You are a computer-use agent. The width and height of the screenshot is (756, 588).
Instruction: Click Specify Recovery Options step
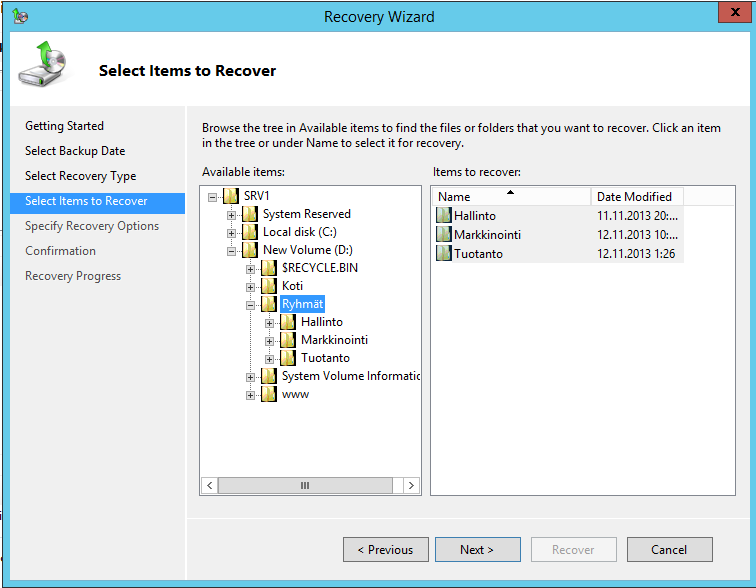tap(92, 226)
